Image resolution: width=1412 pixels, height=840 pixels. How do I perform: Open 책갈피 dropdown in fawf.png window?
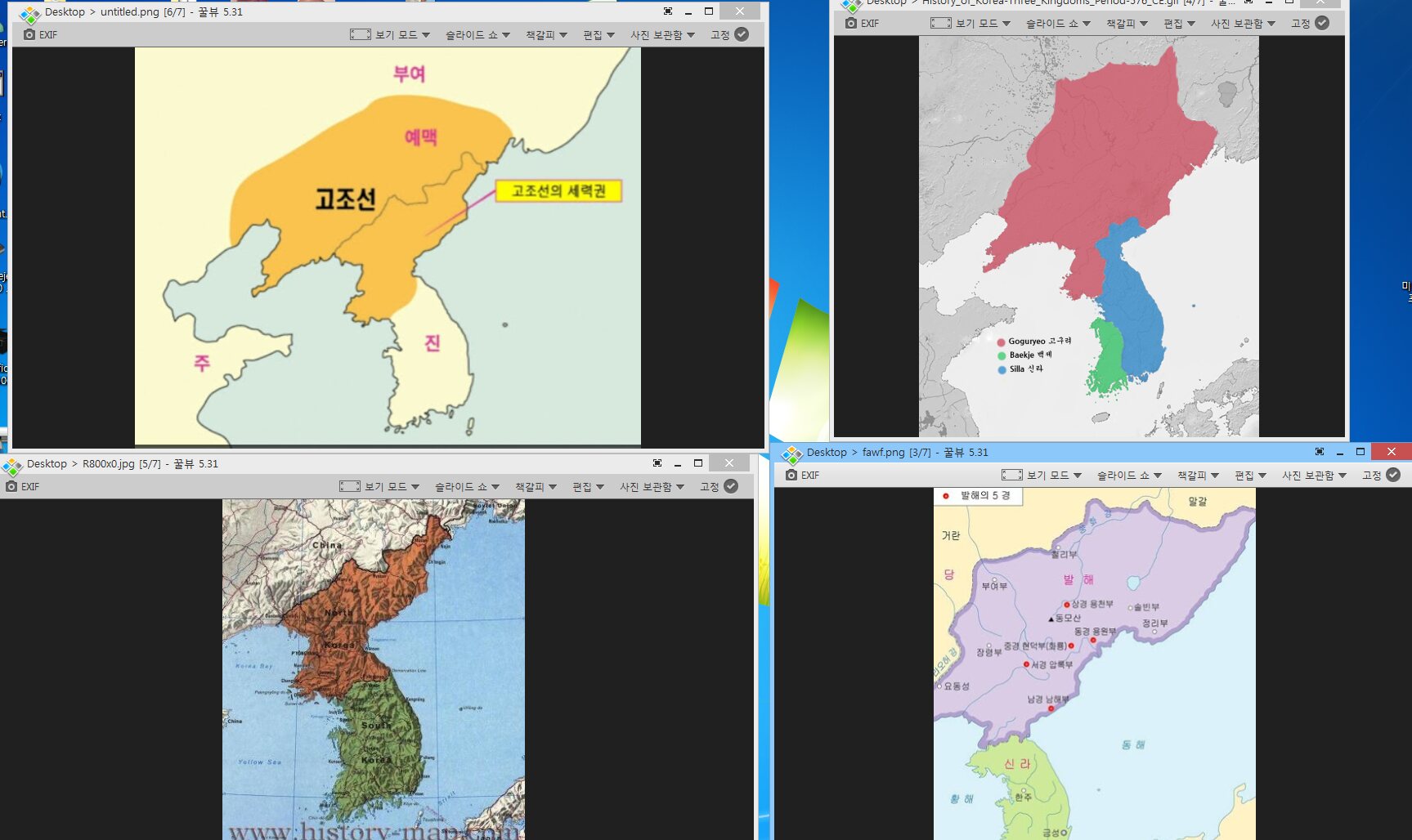tap(1198, 476)
